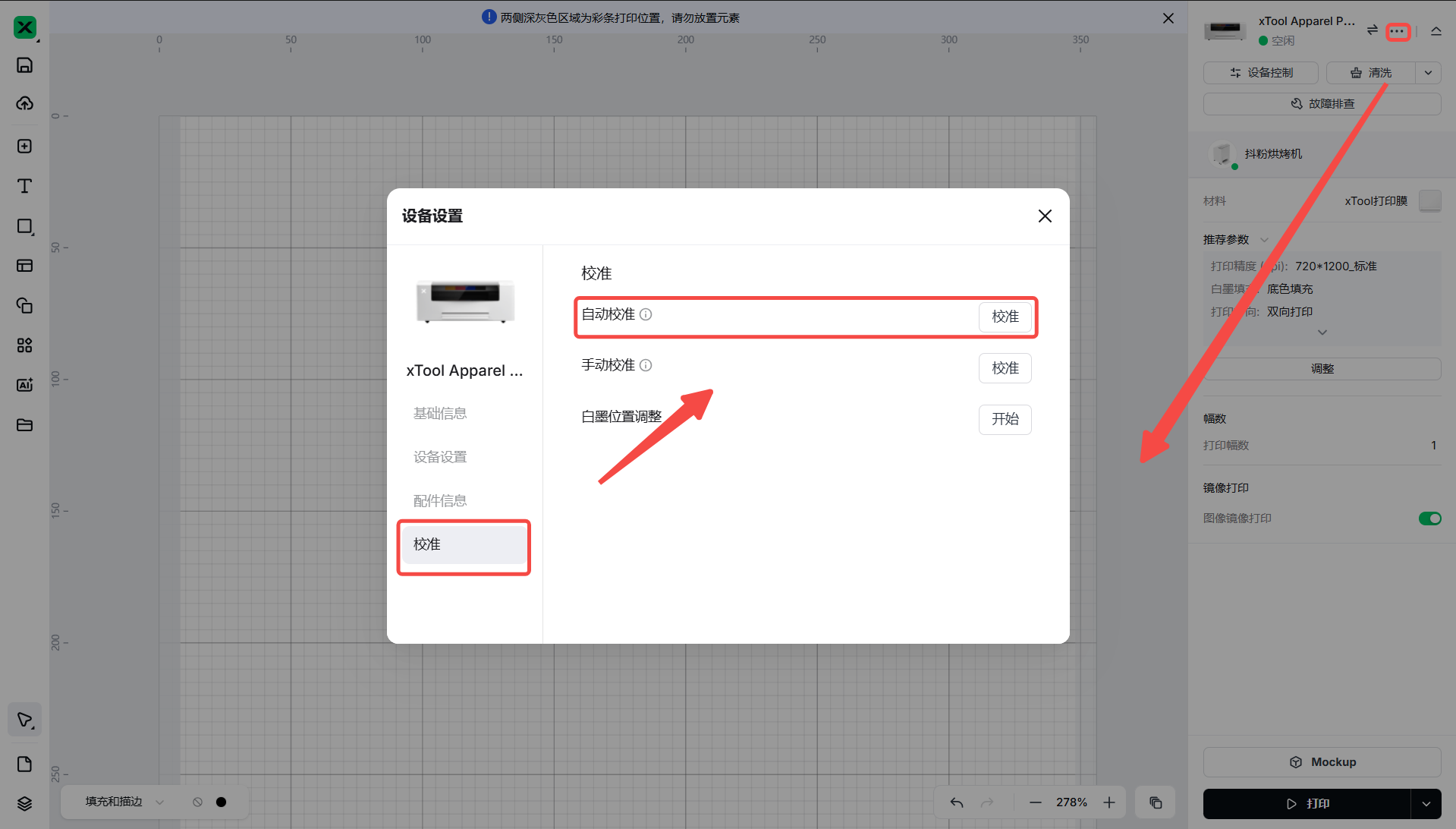Image resolution: width=1456 pixels, height=829 pixels.
Task: Click the cloud upload icon
Action: tap(24, 103)
